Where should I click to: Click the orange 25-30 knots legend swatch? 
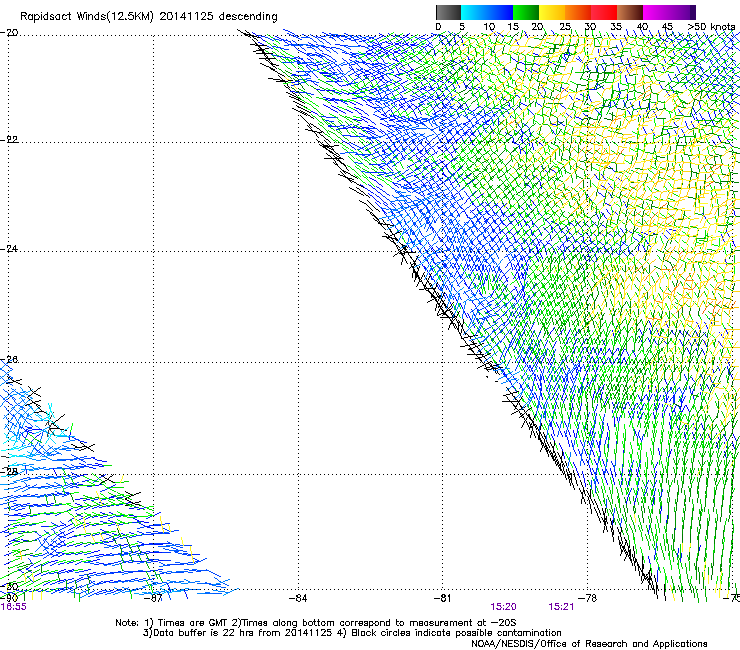(578, 12)
